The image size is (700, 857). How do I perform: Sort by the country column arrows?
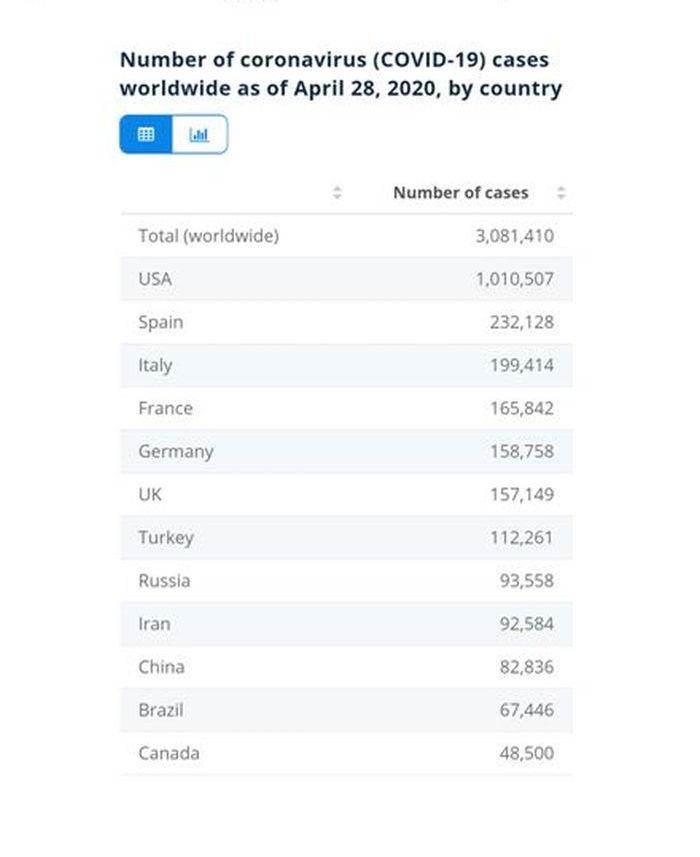[337, 193]
